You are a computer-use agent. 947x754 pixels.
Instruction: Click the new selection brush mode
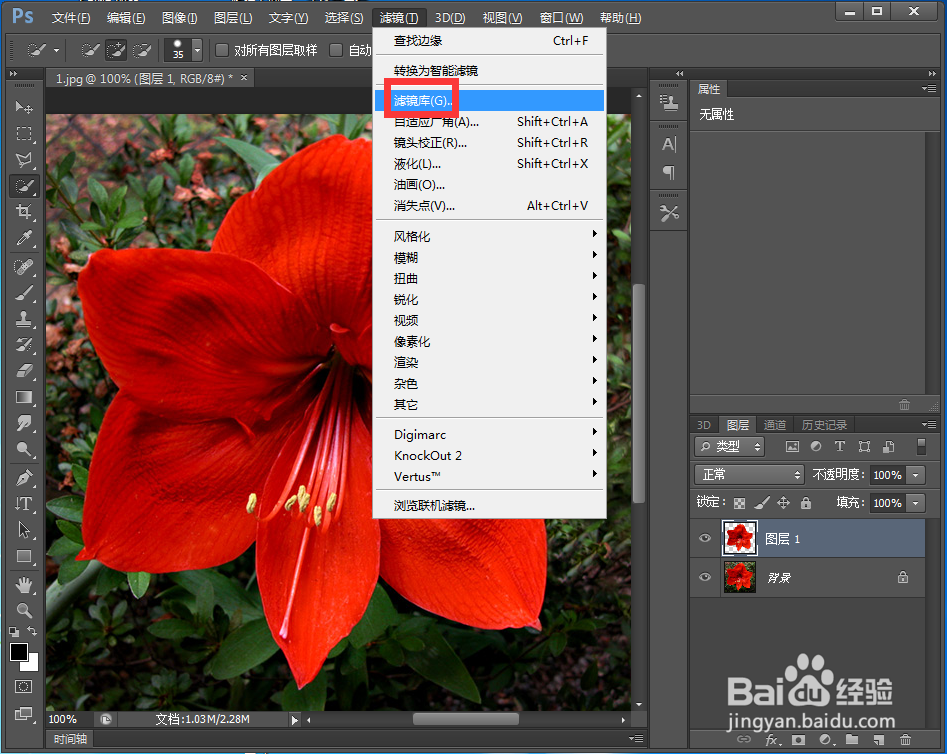[x=90, y=50]
